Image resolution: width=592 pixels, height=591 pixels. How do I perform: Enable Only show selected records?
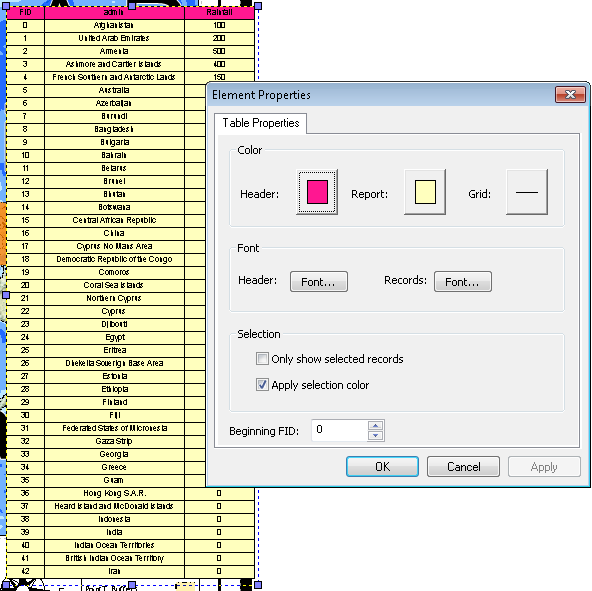[x=262, y=358]
